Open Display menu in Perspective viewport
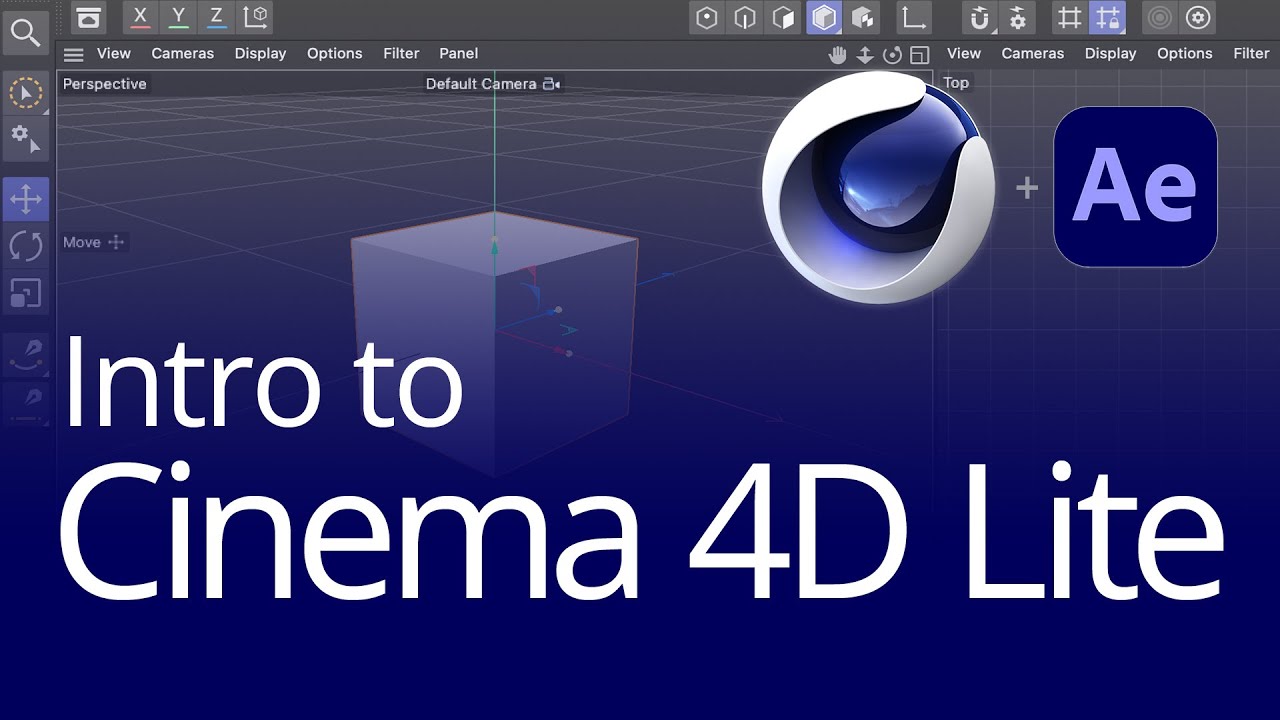This screenshot has height=720, width=1280. click(x=260, y=53)
